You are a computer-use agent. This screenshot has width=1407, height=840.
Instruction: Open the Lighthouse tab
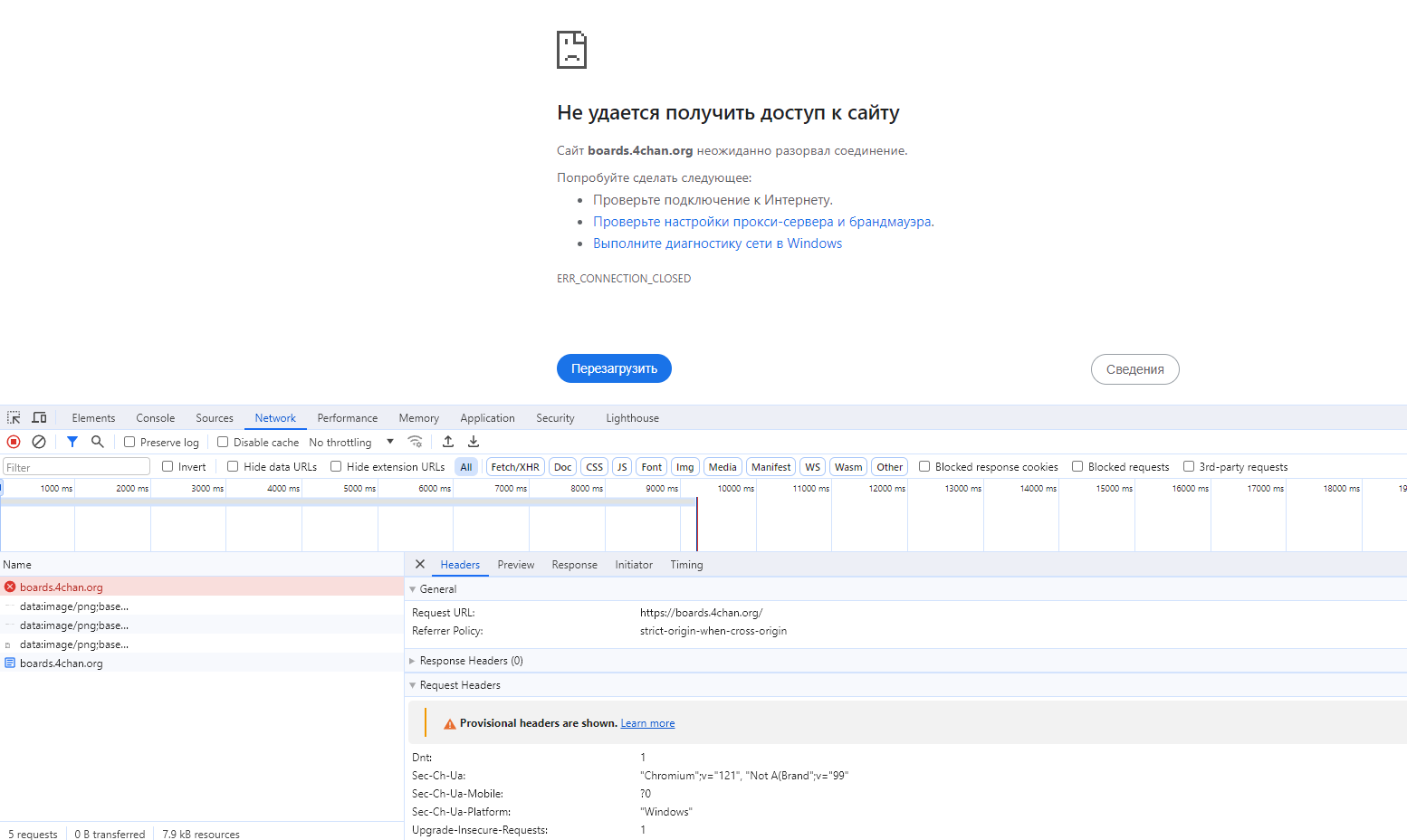tap(633, 417)
